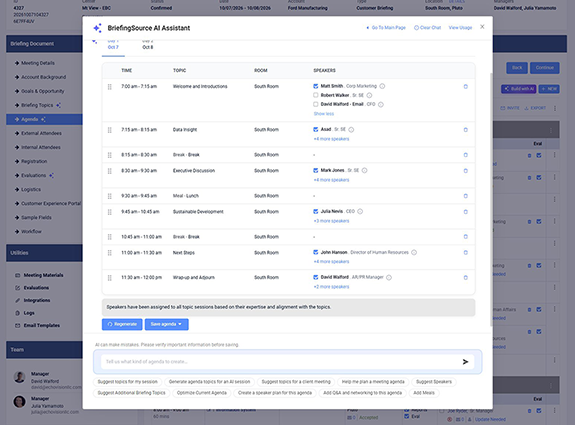Delete the Welcome and Introductions row via trash icon
The height and width of the screenshot is (425, 575).
coord(466,87)
